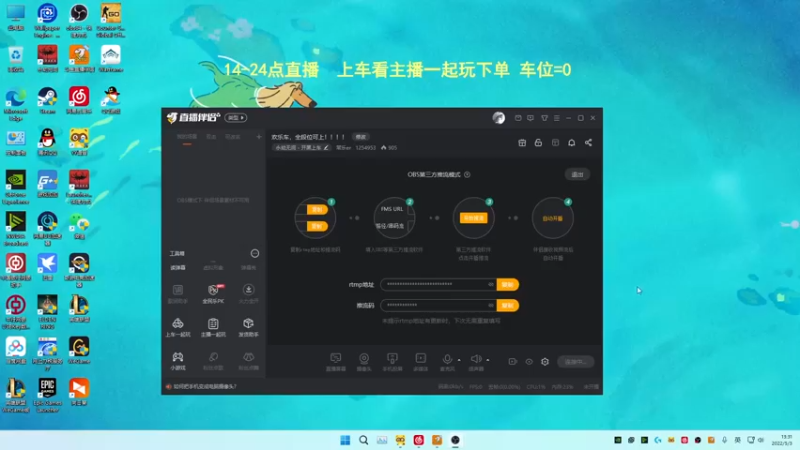Click the layout panel icon beside bell
Viewport: 800px width, 450px height.
pyautogui.click(x=555, y=143)
